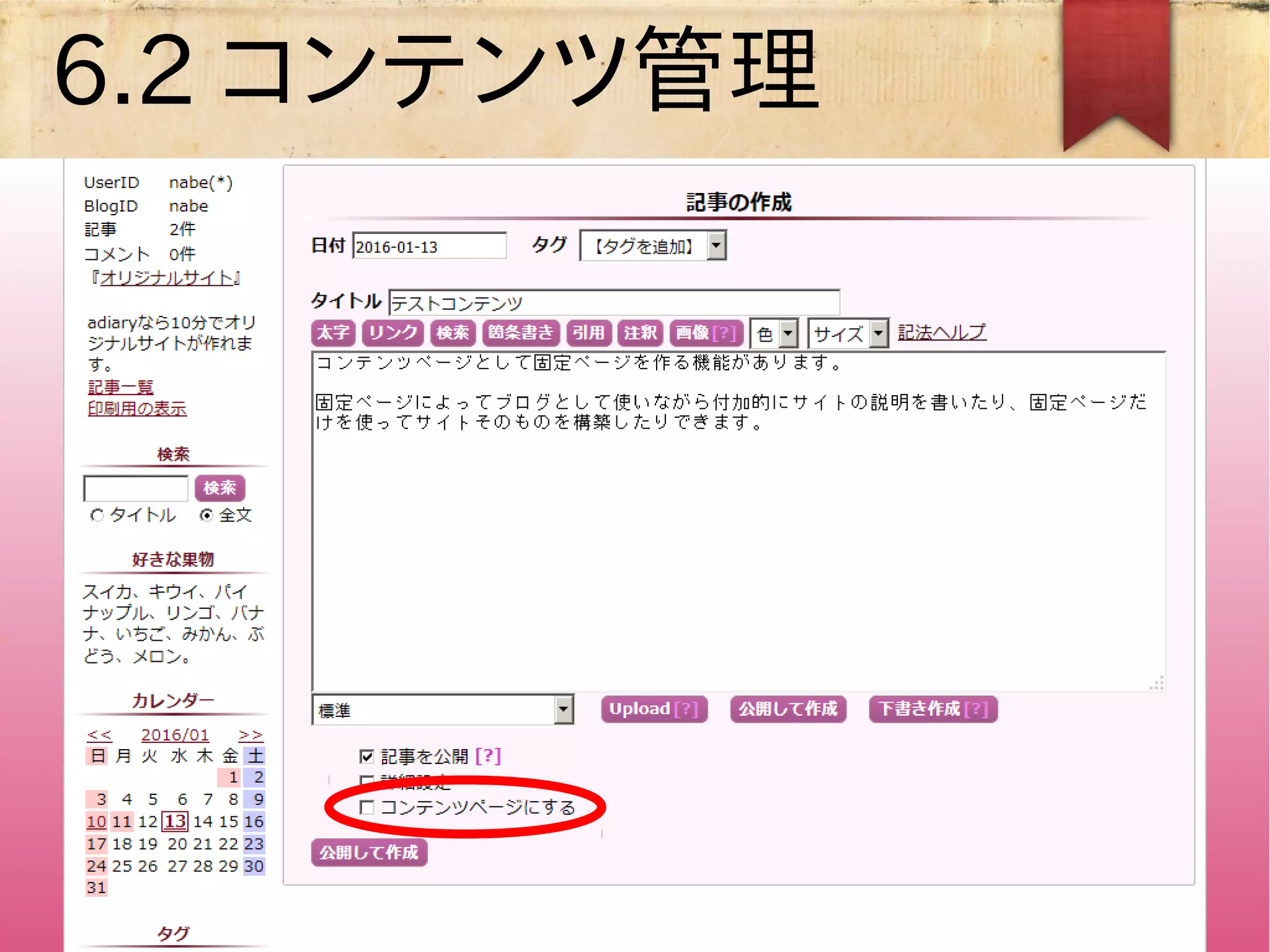The image size is (1270, 952).
Task: Select the タイトル search radio button
Action: (x=97, y=515)
